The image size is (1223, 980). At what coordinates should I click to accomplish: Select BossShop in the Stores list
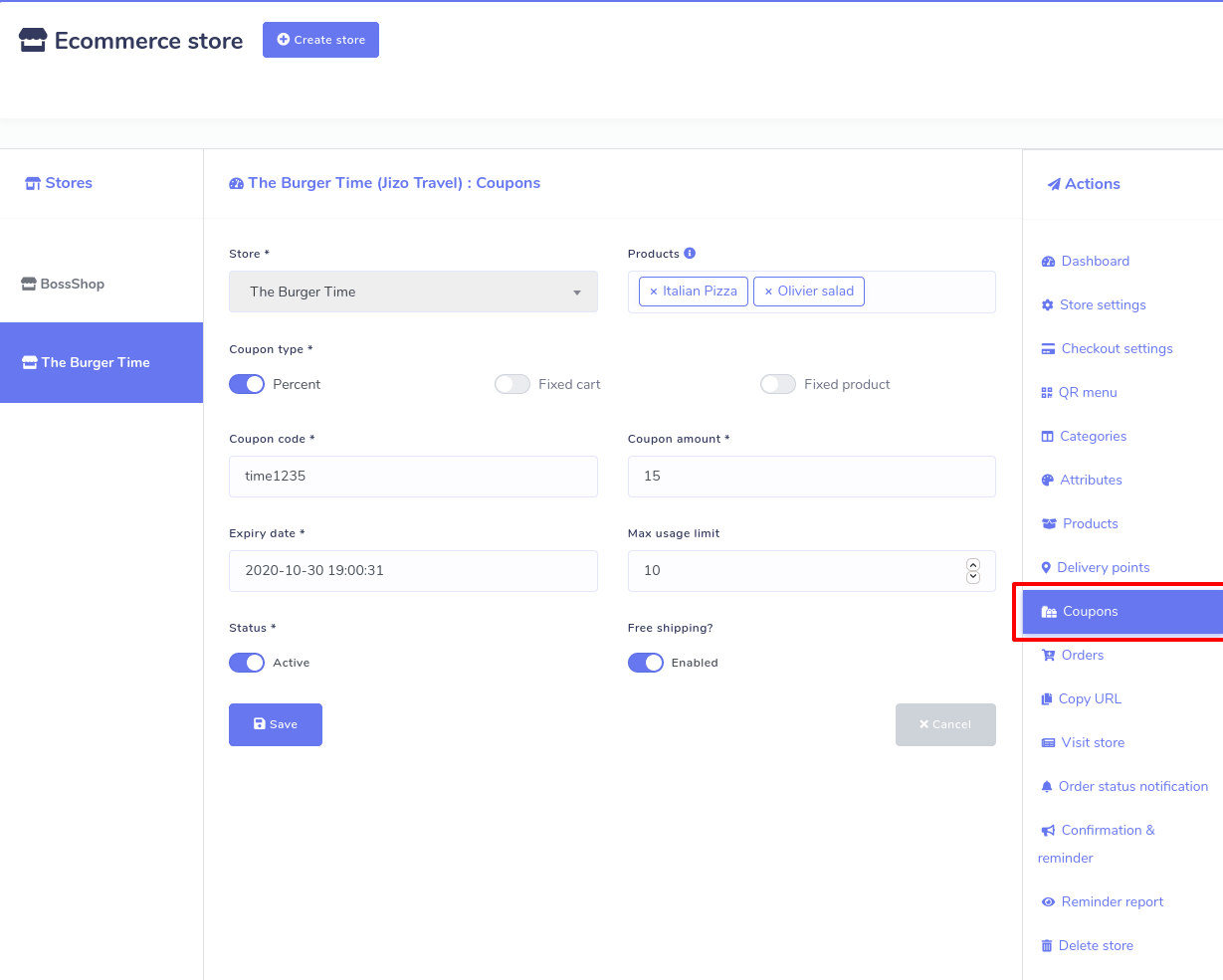point(73,284)
